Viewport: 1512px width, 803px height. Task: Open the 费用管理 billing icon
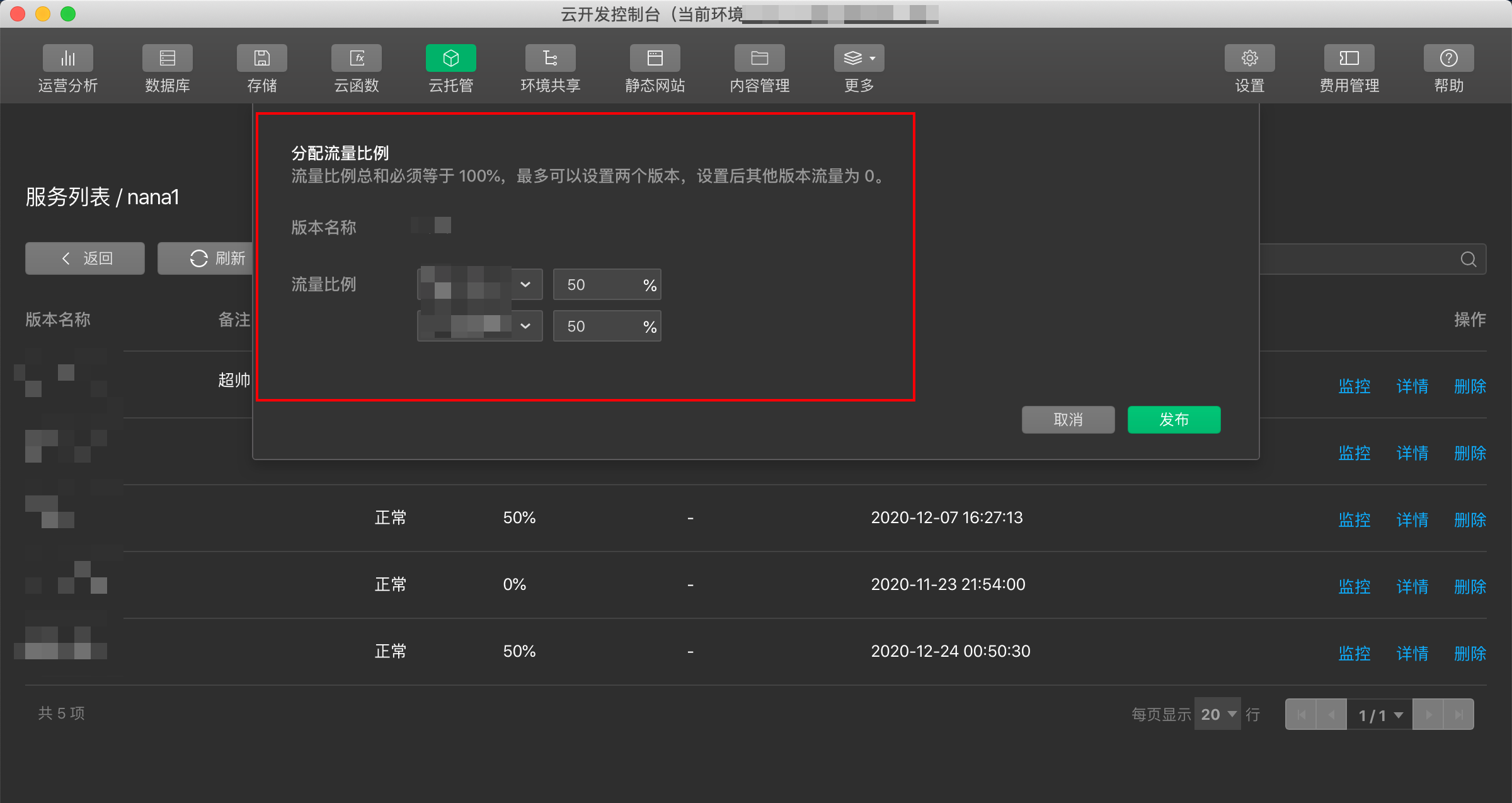[1349, 59]
